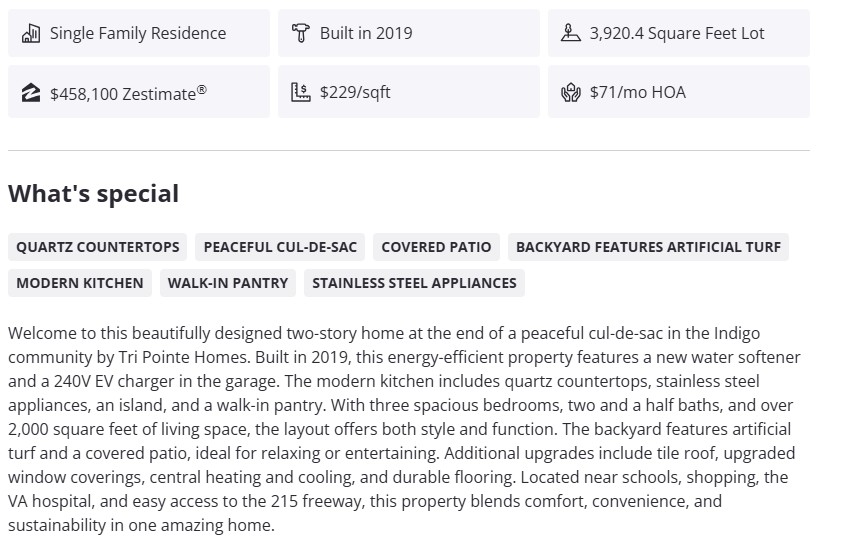
Task: Click the Covered Patio tag
Action: point(436,247)
